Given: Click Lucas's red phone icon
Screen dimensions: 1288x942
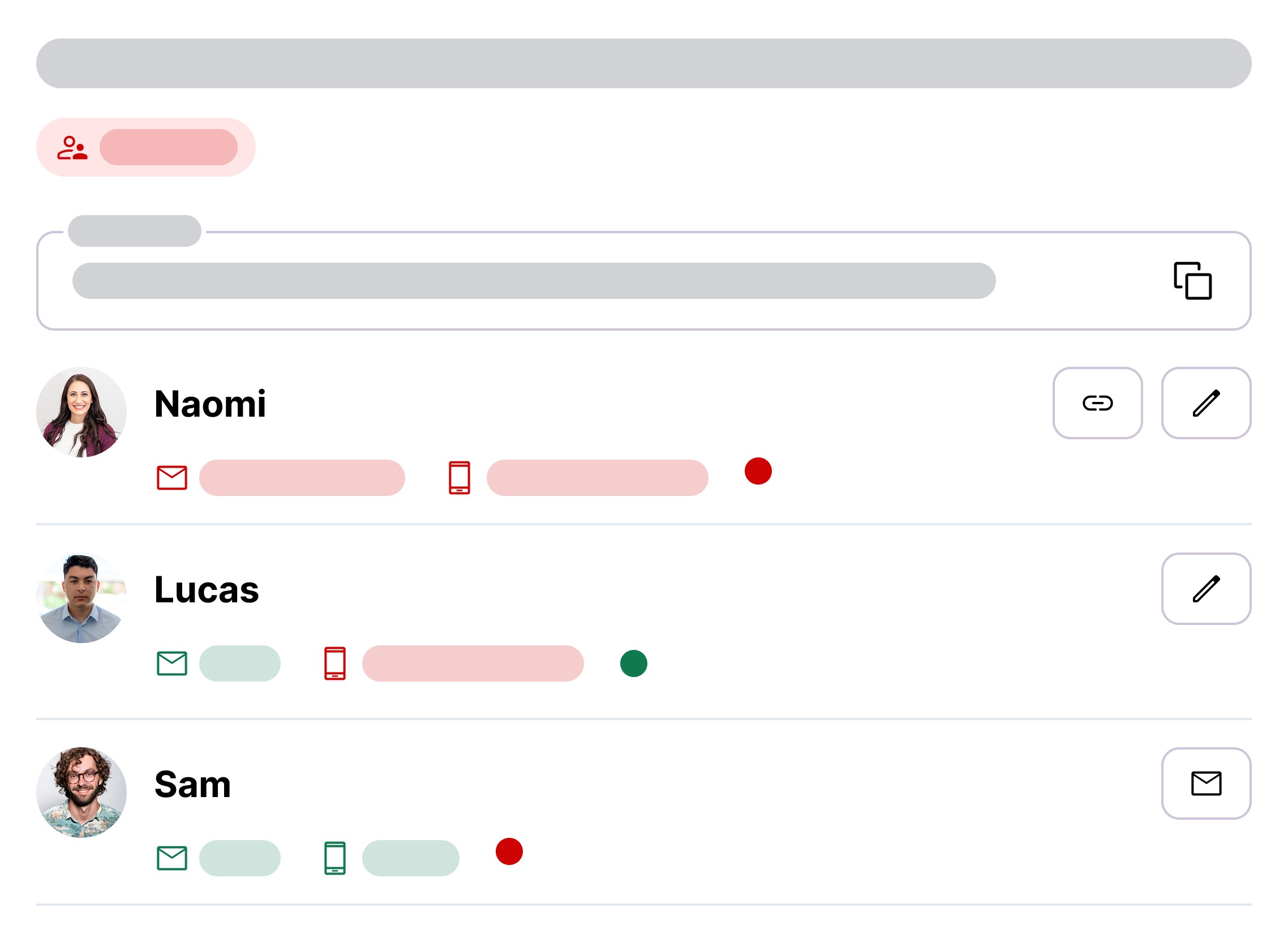Looking at the screenshot, I should [x=334, y=663].
